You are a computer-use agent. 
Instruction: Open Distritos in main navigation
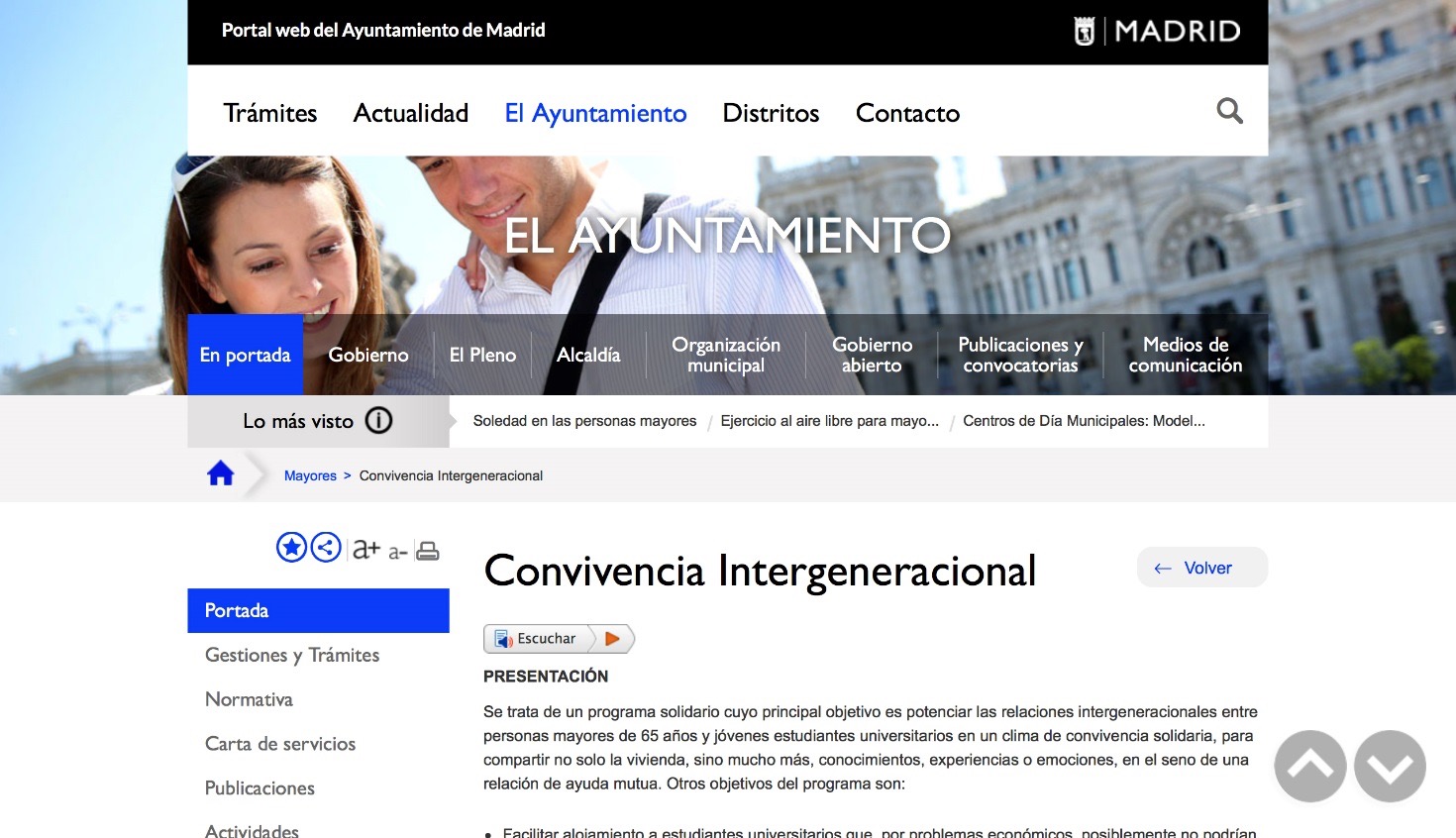point(771,113)
